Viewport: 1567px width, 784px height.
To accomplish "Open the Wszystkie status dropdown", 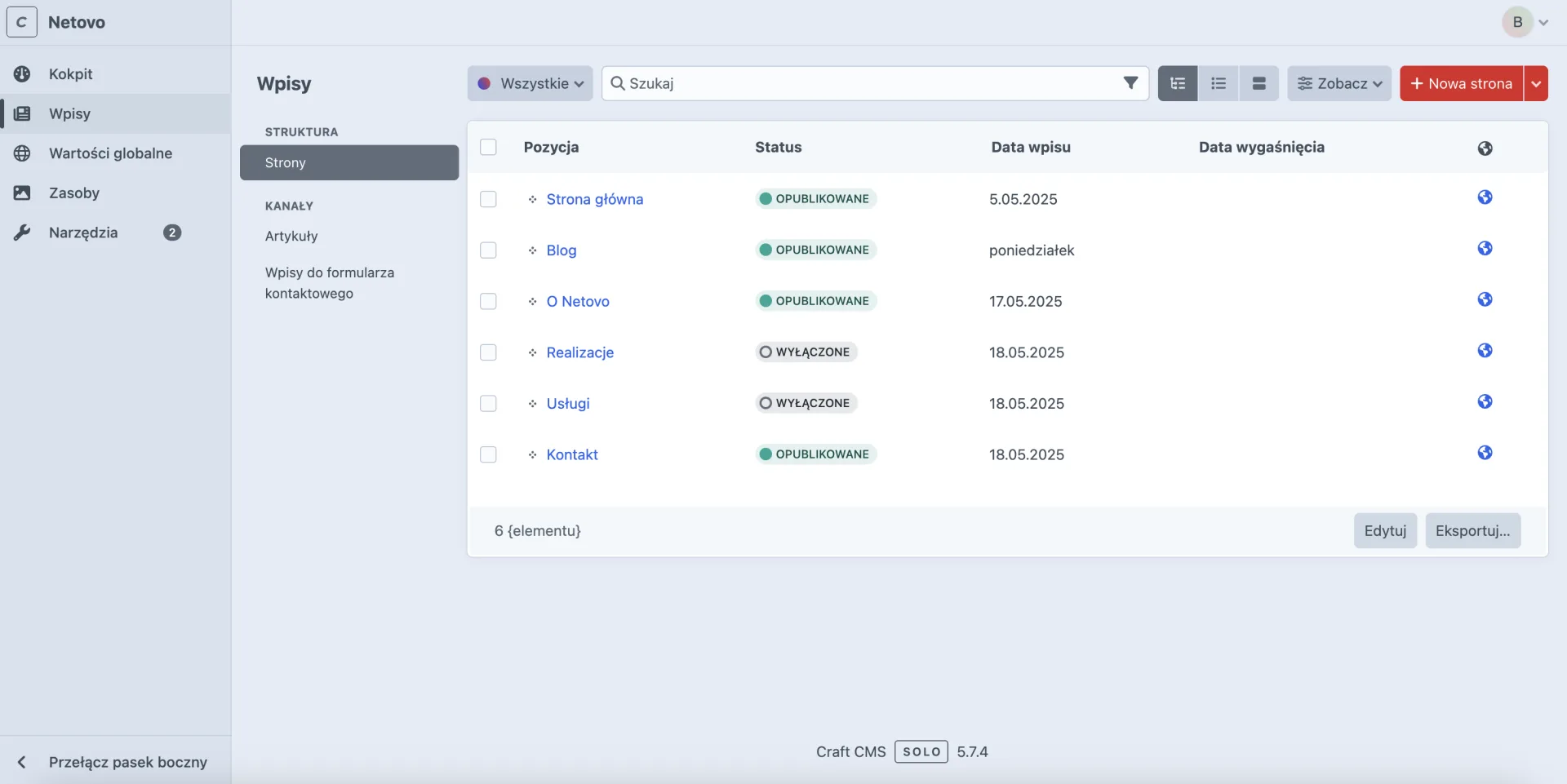I will (530, 83).
